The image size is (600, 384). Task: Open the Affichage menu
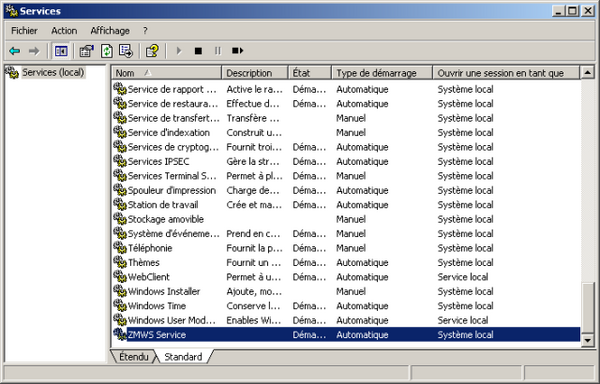tap(110, 31)
